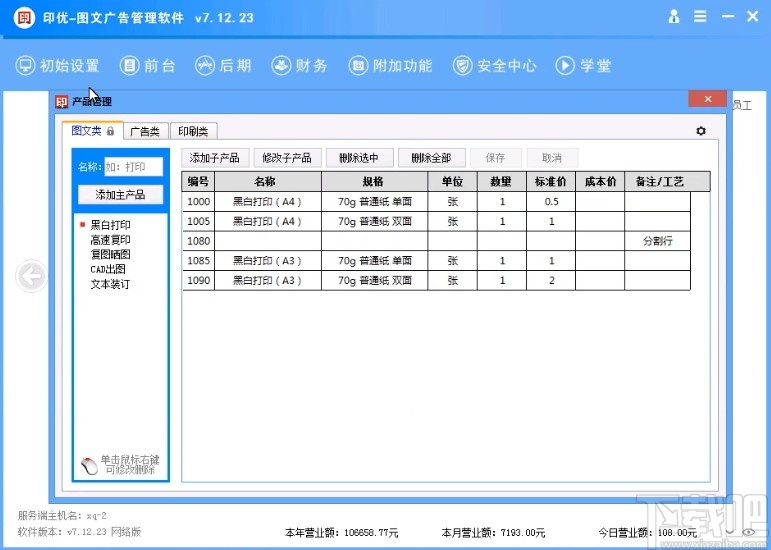The height and width of the screenshot is (550, 771).
Task: Click 70g 普通纸 双面 in row 1005
Action: point(375,221)
